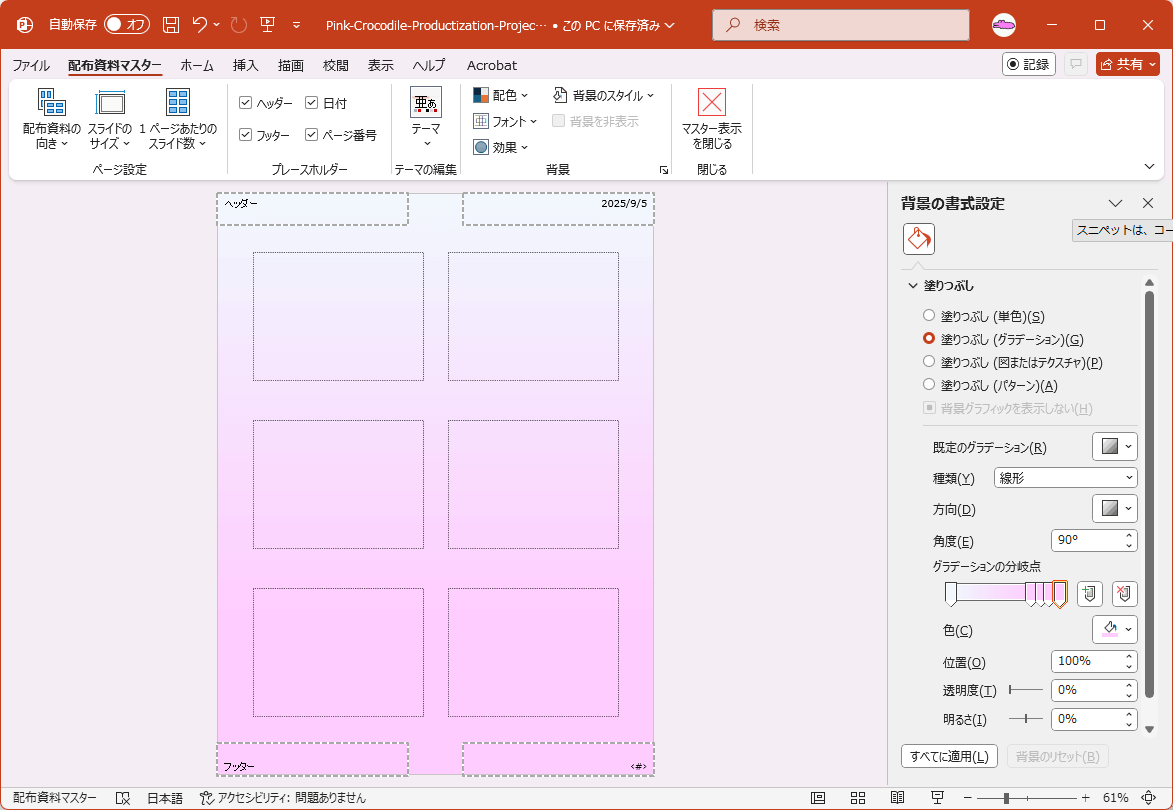Uncheck the 日付 checkbox
Image resolution: width=1173 pixels, height=810 pixels.
[x=312, y=102]
